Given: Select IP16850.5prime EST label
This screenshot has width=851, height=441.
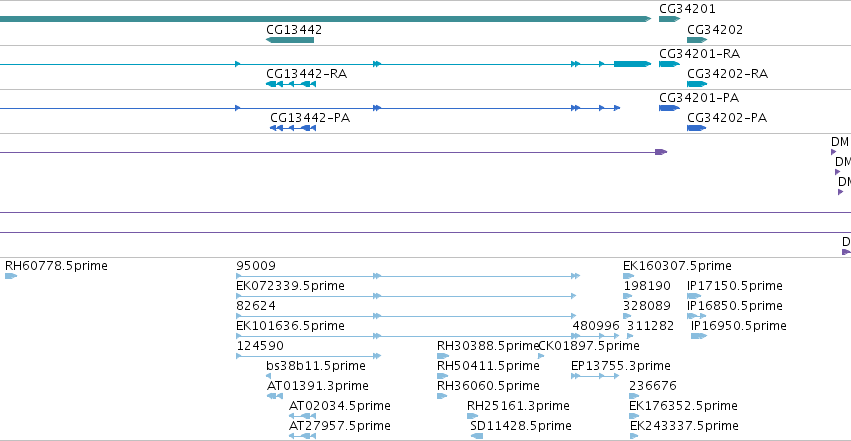Looking at the screenshot, I should 735,306.
